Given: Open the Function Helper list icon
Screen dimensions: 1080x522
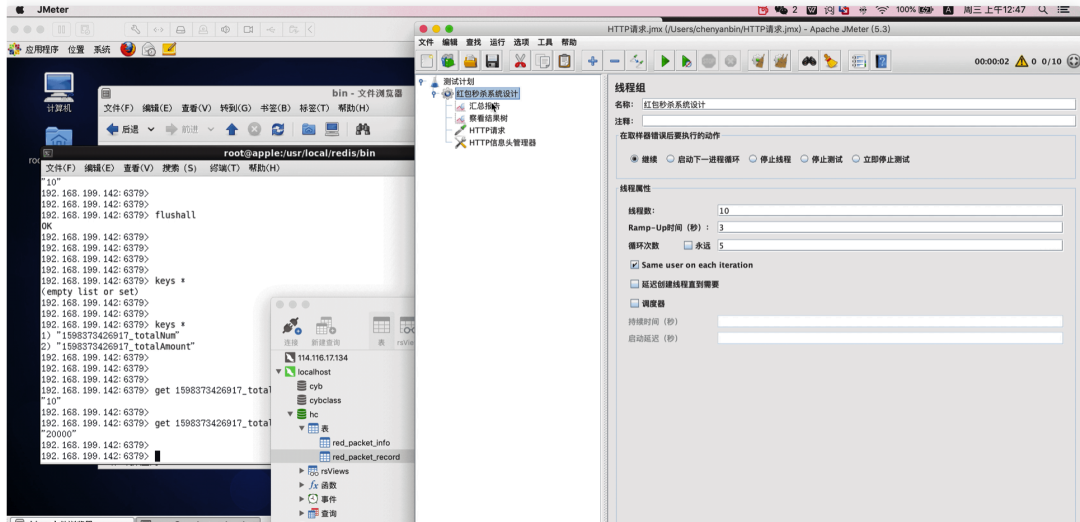Looking at the screenshot, I should click(858, 61).
